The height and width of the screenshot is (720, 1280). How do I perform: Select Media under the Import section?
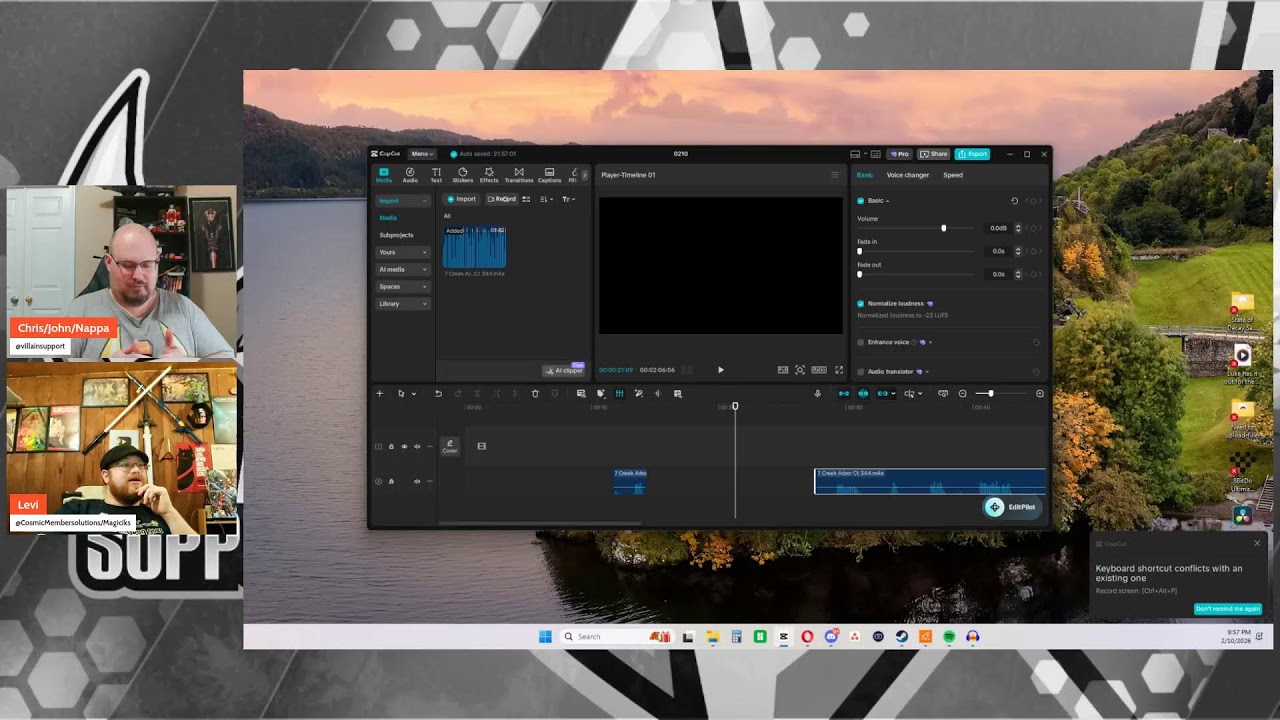[388, 218]
